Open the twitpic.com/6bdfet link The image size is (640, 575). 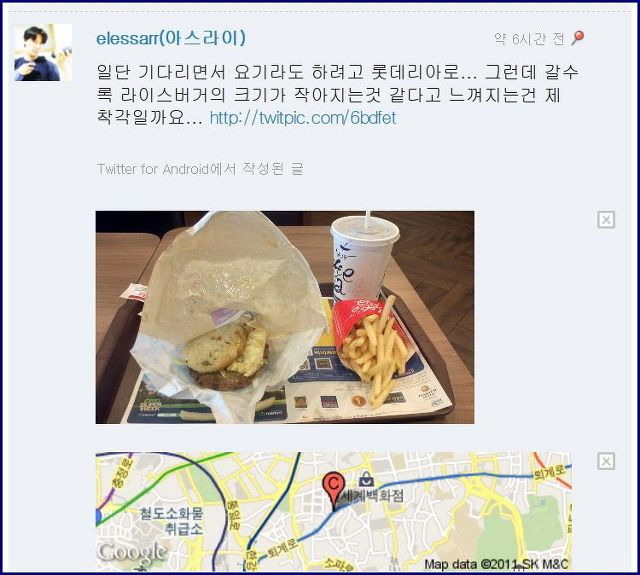tap(303, 118)
